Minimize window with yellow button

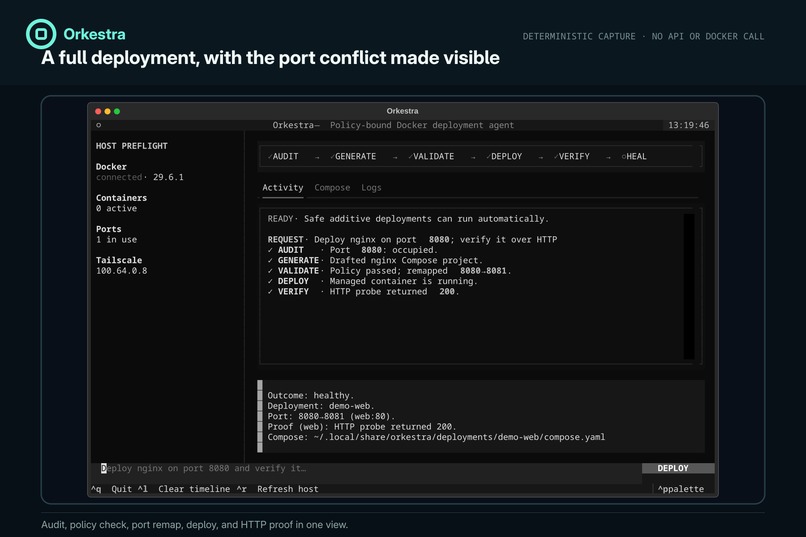click(107, 111)
